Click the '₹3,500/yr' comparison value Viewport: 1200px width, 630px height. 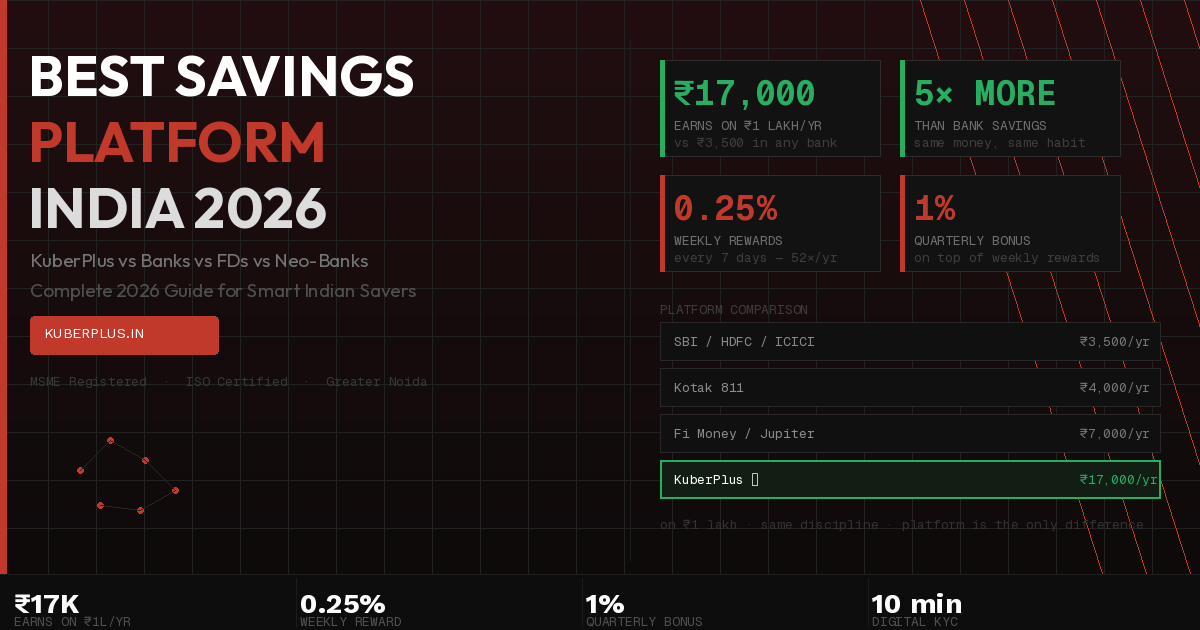pyautogui.click(x=1115, y=342)
